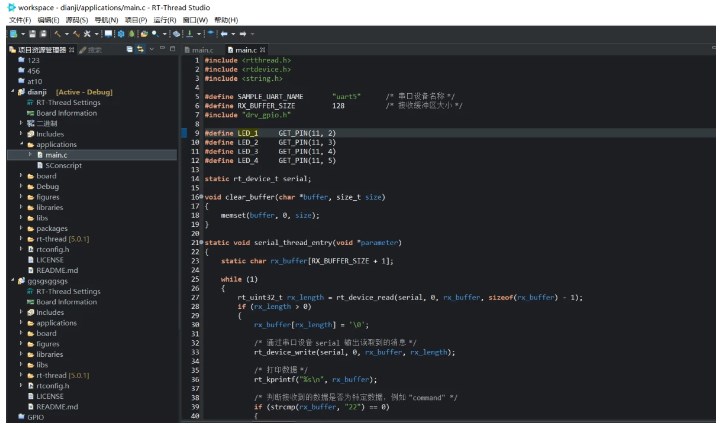Open the 帮助(H) menu
Image resolution: width=721 pixels, height=424 pixels.
point(226,20)
